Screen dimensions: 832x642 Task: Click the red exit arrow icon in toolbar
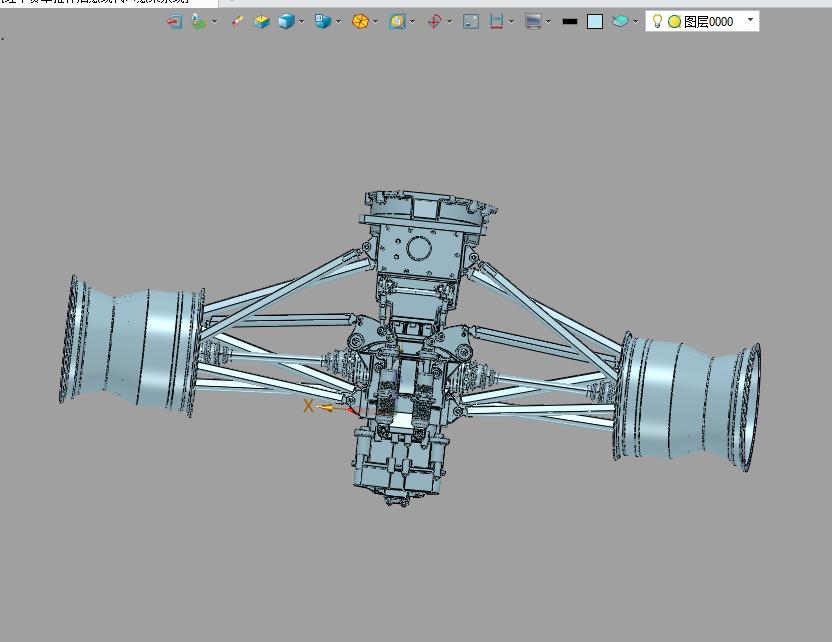(x=174, y=22)
